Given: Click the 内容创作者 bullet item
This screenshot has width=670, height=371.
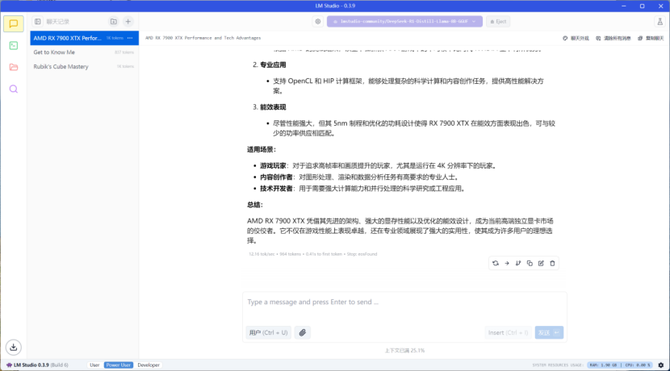Looking at the screenshot, I should point(359,177).
